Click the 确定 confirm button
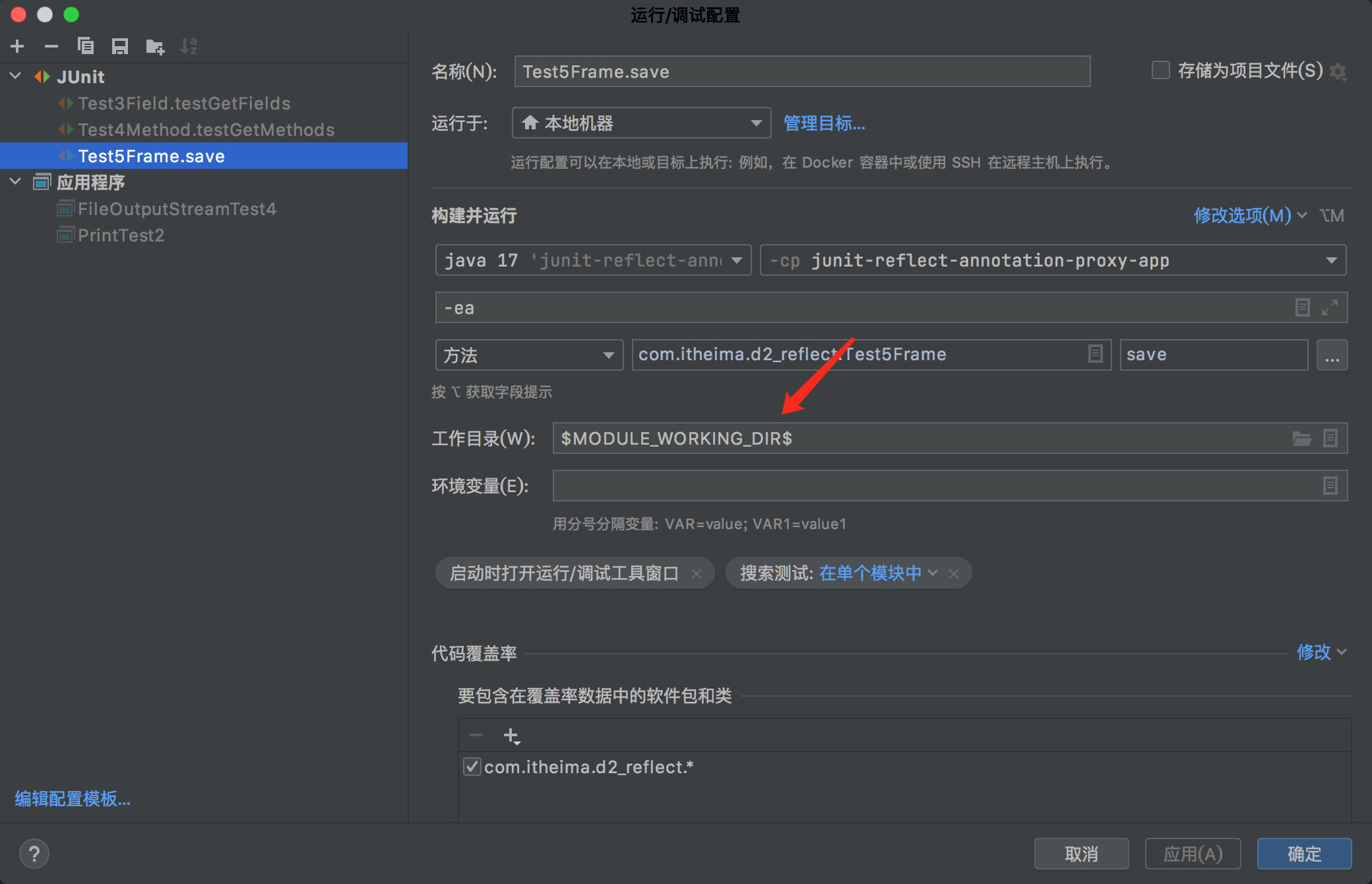The image size is (1372, 884). [x=1303, y=854]
